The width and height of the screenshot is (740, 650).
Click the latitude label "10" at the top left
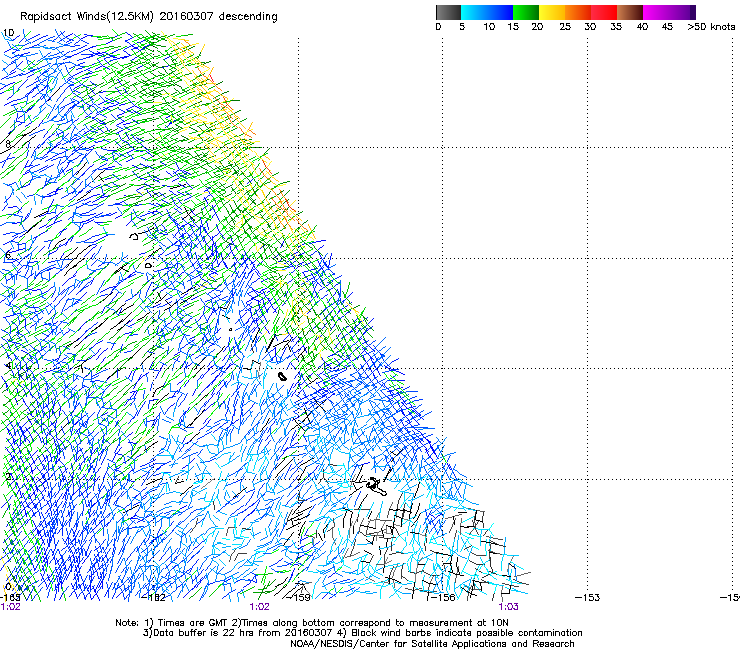pos(8,33)
